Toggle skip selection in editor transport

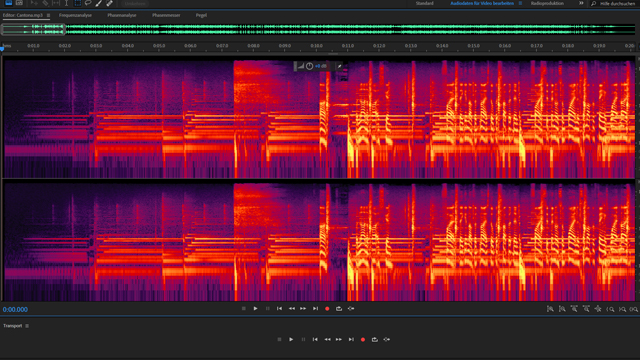tap(351, 309)
